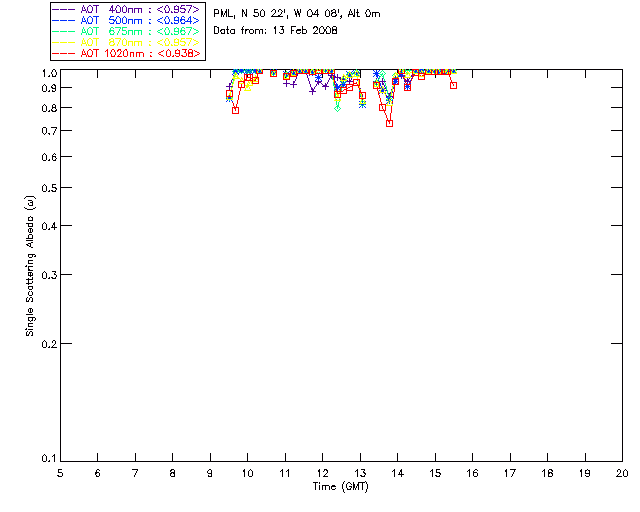Click the Single Scattering Albedo axis title
The height and width of the screenshot is (512, 640).
point(30,266)
